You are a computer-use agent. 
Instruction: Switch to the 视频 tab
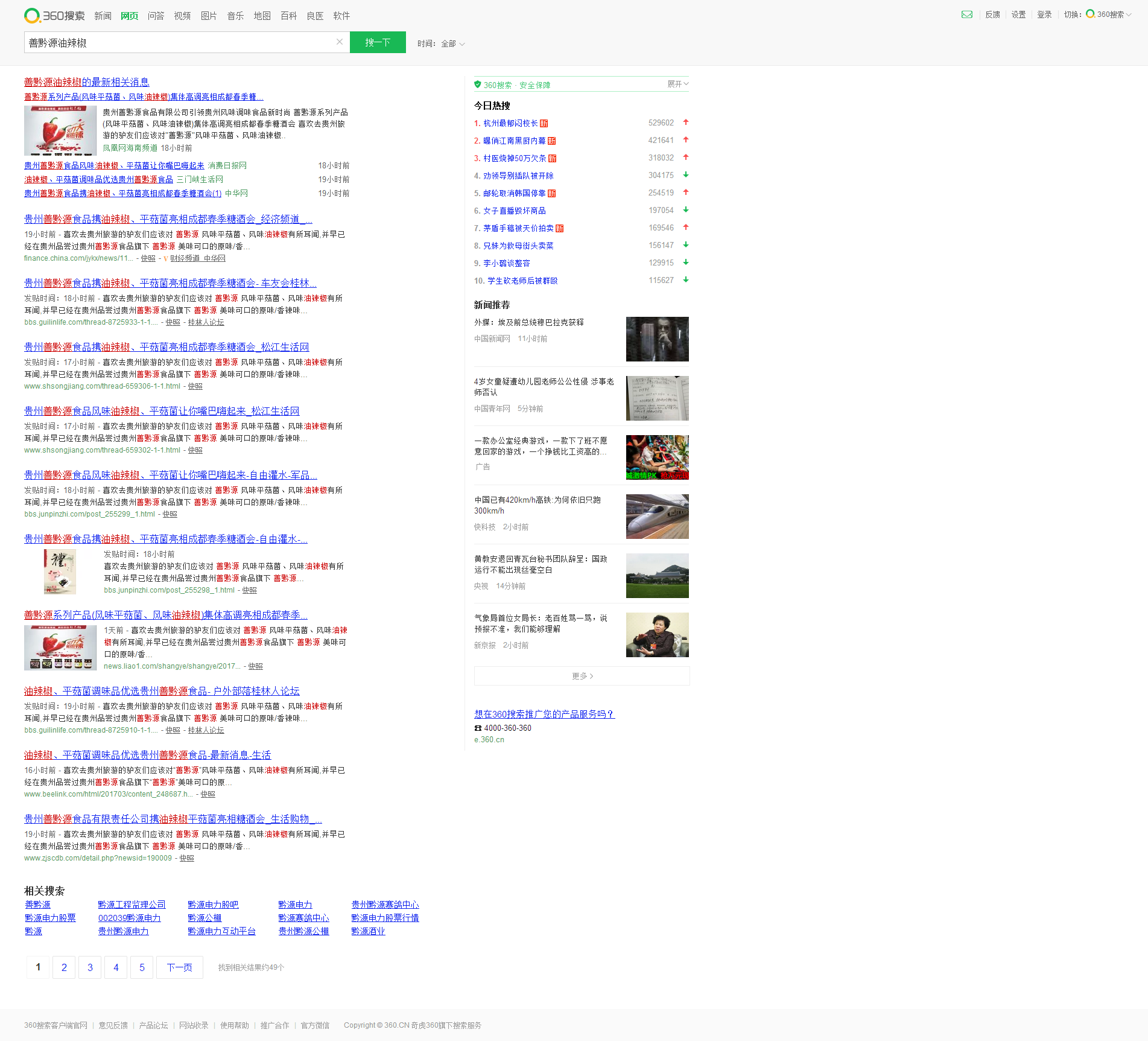tap(182, 16)
